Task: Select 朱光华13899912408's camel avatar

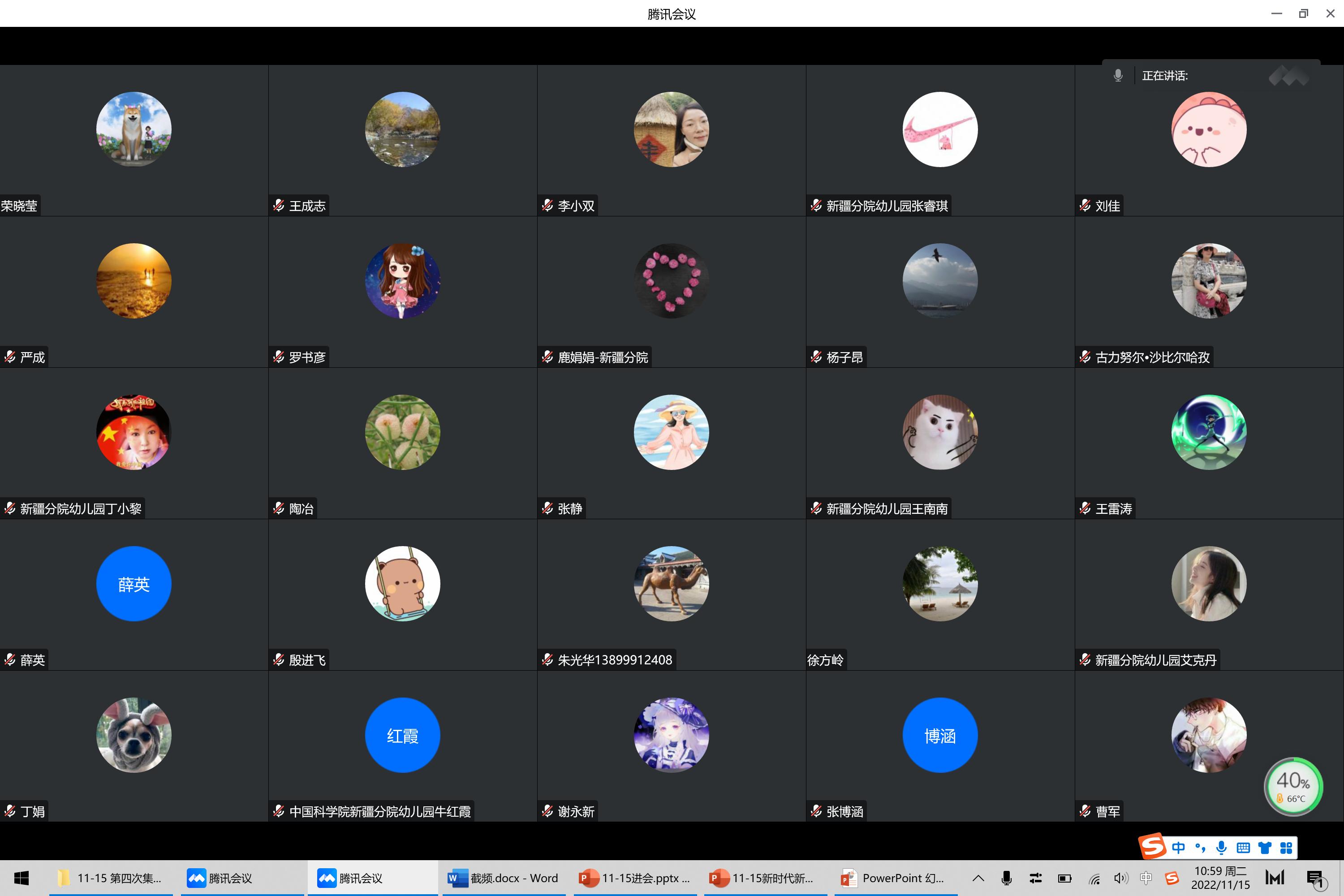Action: [x=672, y=583]
